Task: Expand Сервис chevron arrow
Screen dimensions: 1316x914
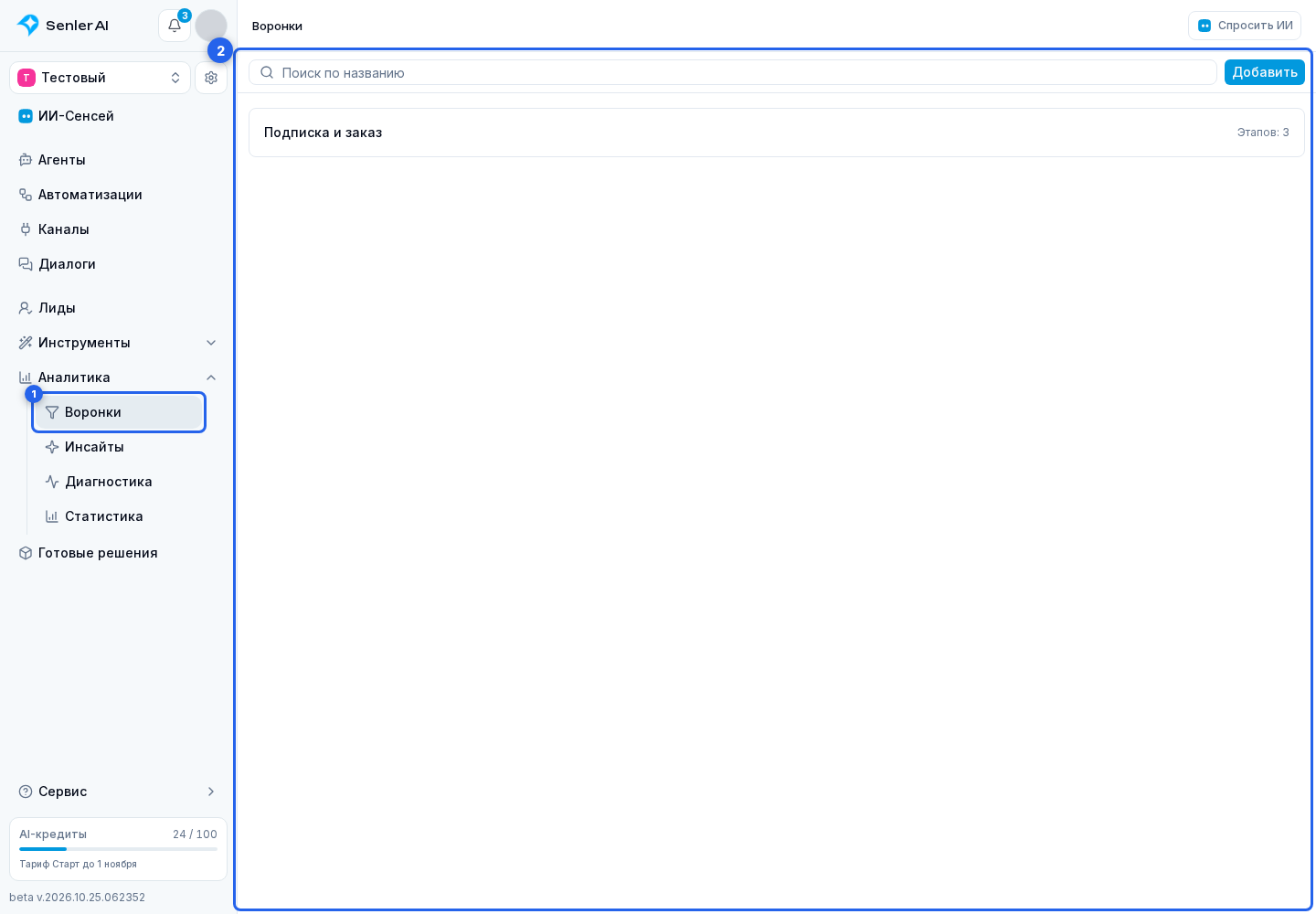Action: (x=211, y=792)
